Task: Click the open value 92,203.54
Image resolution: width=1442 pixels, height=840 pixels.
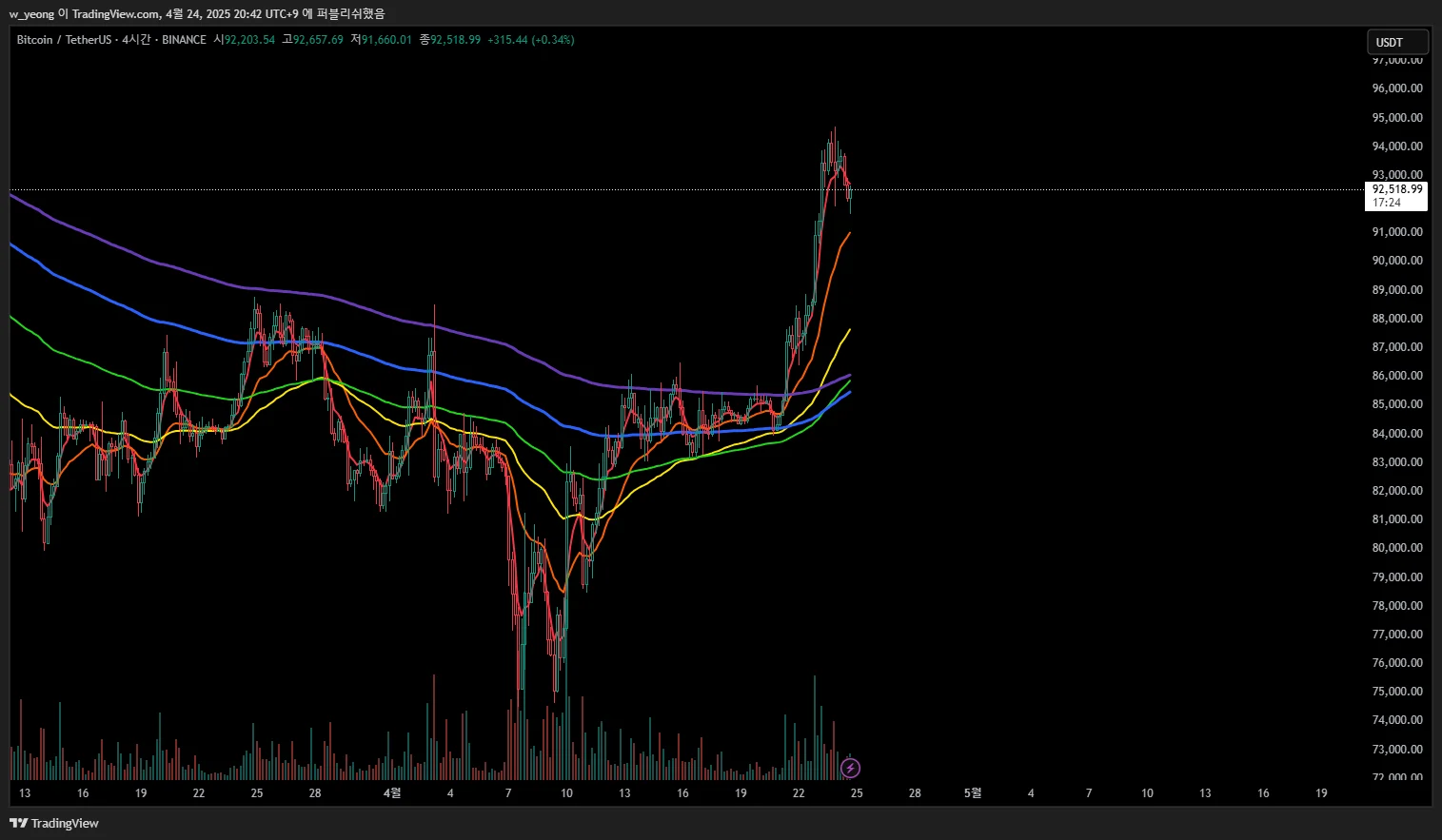Action: [x=249, y=40]
